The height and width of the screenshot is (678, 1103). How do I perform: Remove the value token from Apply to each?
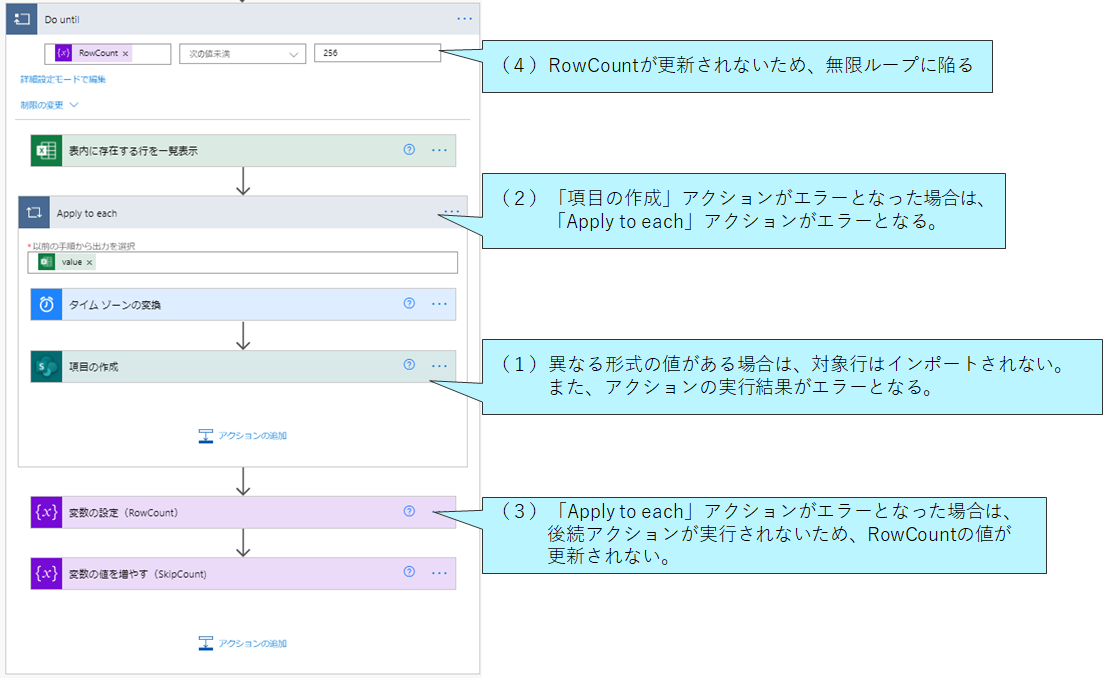89,262
